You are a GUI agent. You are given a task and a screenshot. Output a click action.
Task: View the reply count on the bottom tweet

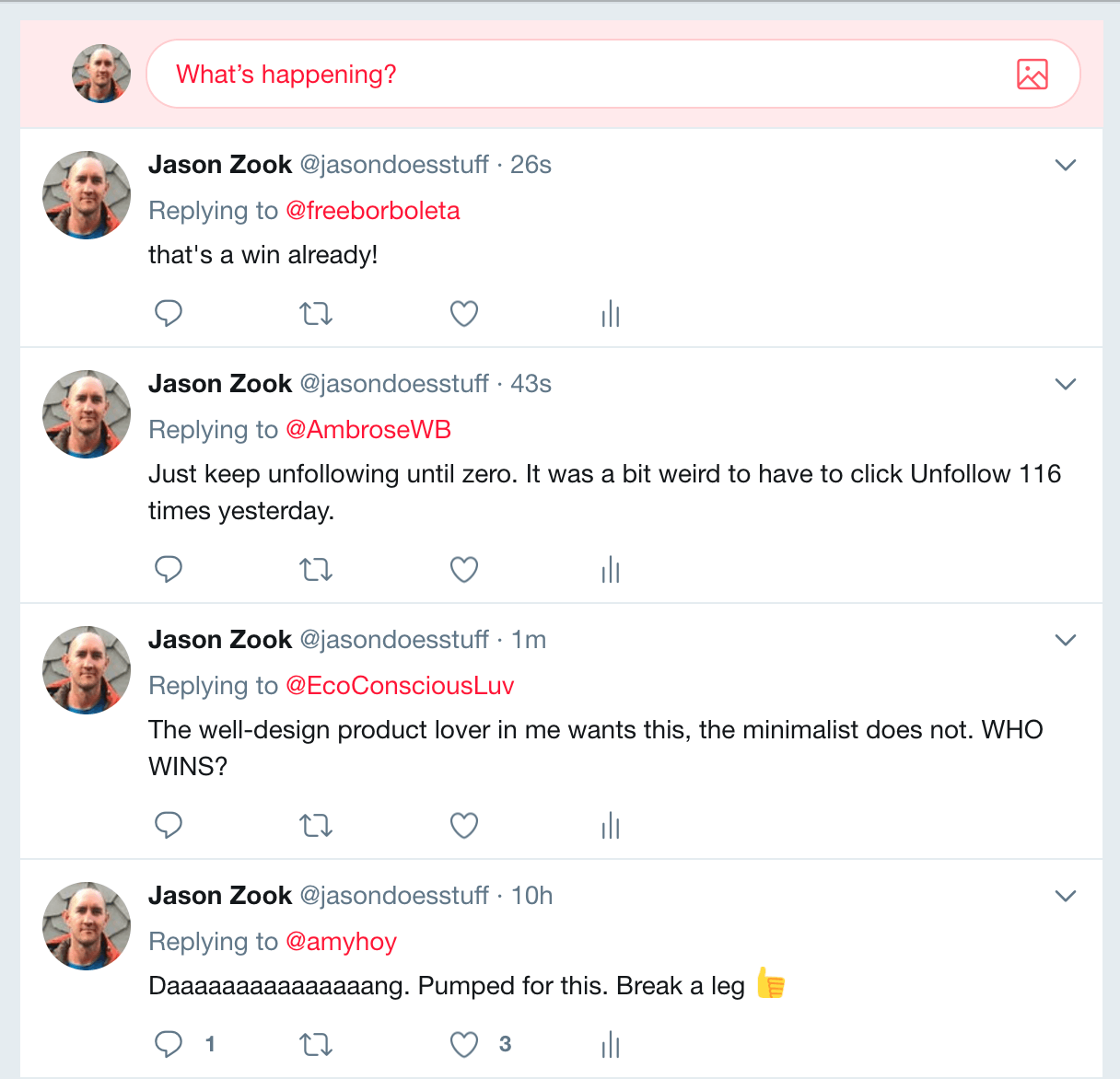tap(210, 1044)
